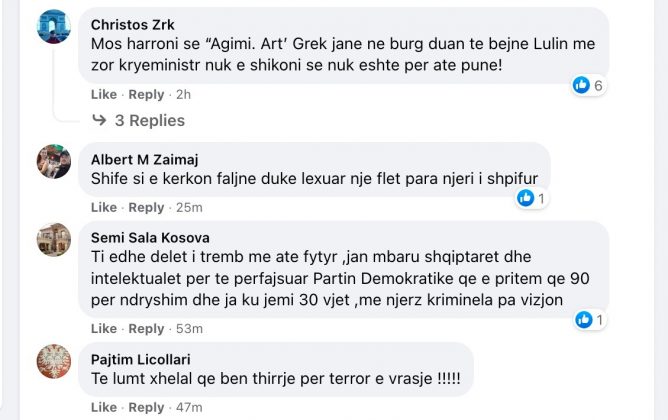Image resolution: width=668 pixels, height=420 pixels.
Task: Open Semi Sala Kosova's profile picture
Action: (54, 240)
